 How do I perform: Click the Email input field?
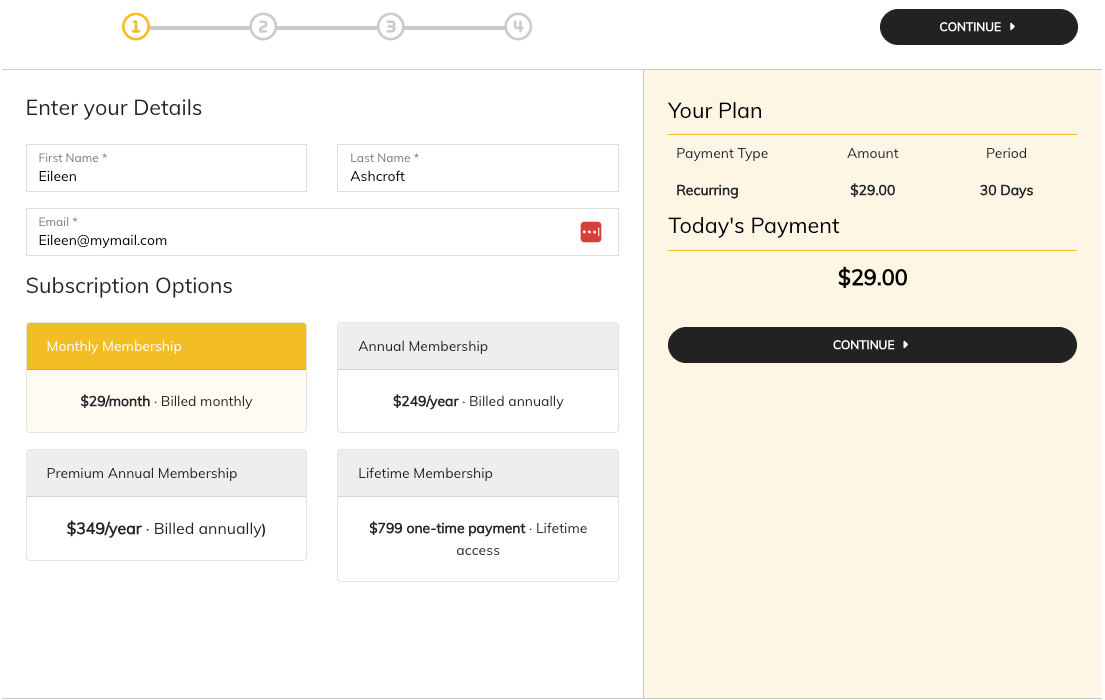pyautogui.click(x=322, y=232)
